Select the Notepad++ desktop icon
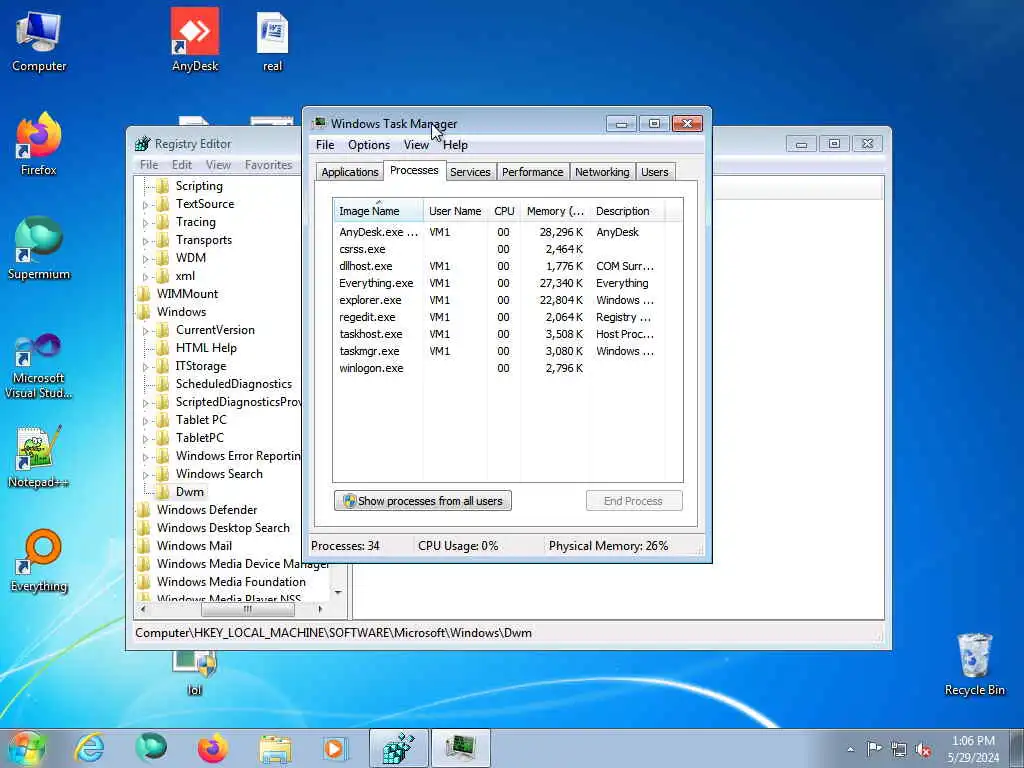1024x768 pixels. point(39,457)
